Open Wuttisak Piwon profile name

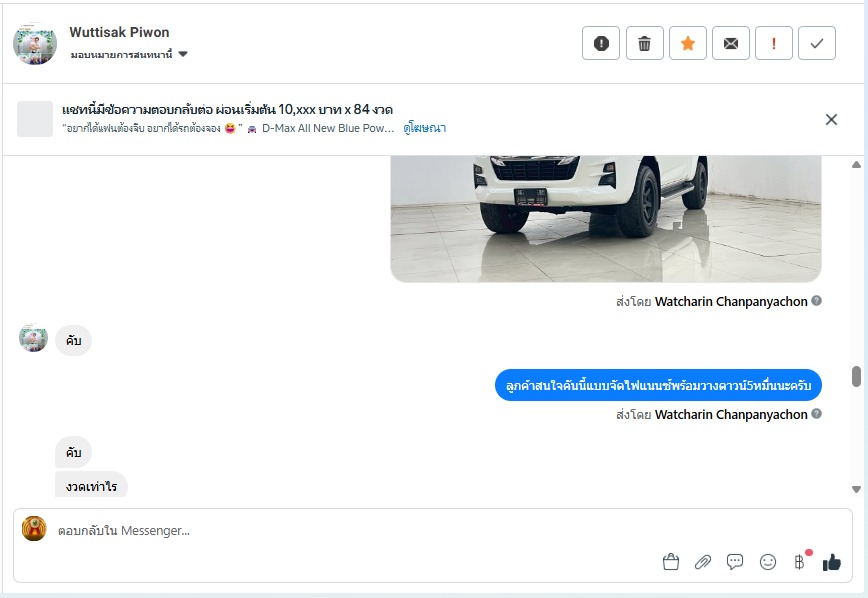[x=119, y=32]
